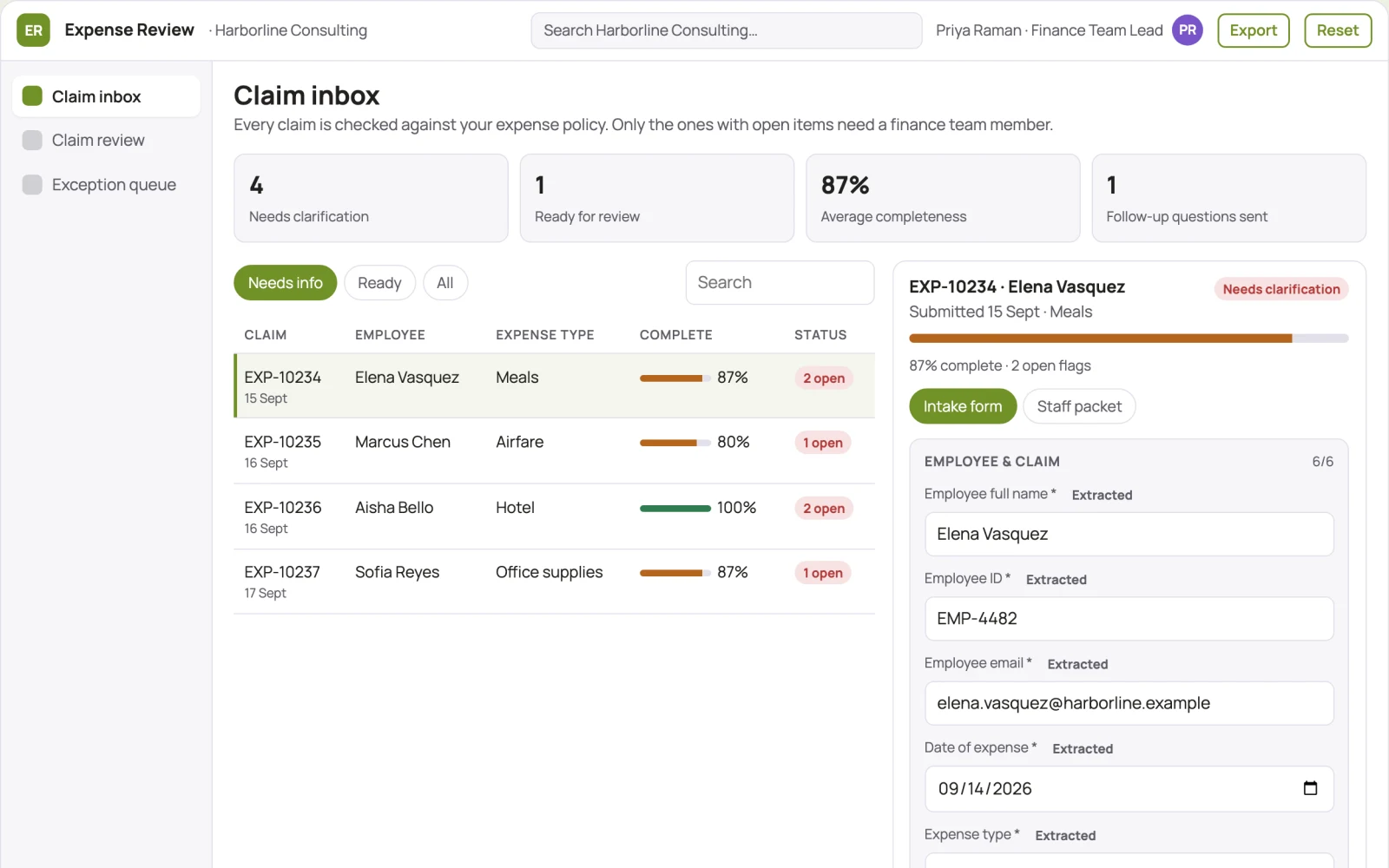
Task: Click the Needs clarification stat card
Action: 371,198
